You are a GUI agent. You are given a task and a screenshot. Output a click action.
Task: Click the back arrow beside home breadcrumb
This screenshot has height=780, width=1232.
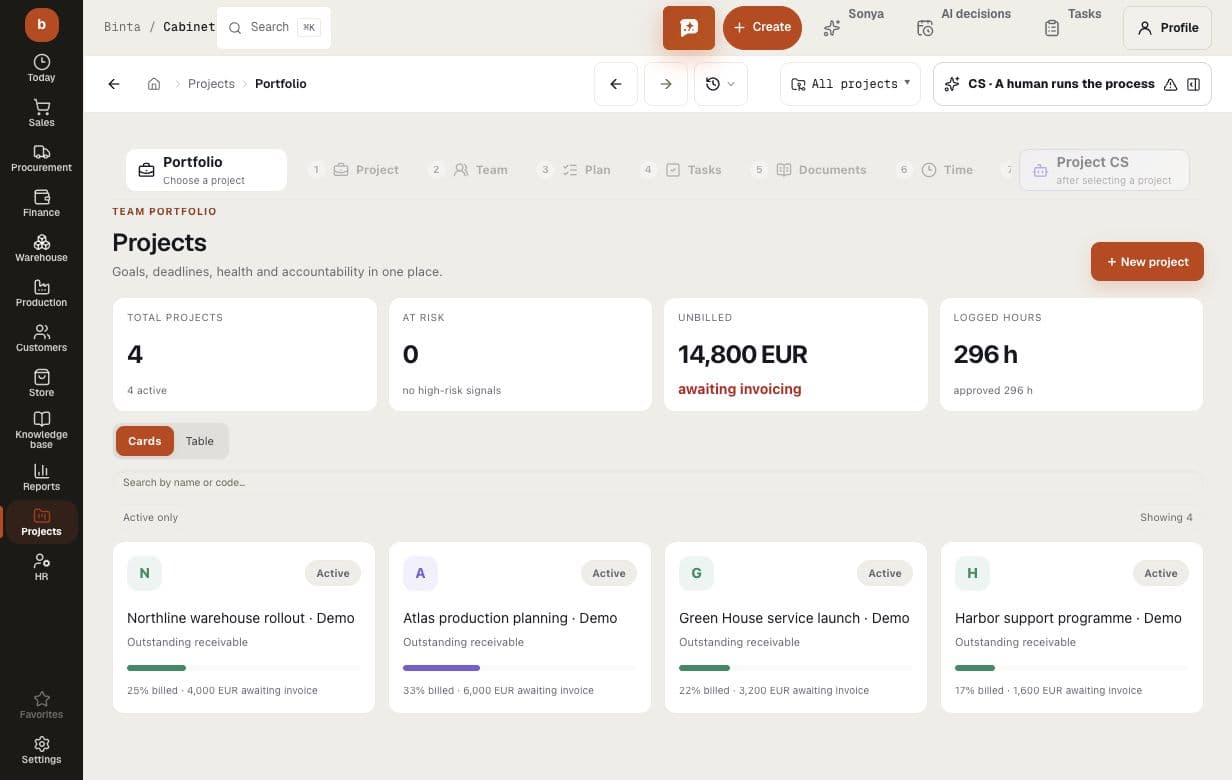114,84
